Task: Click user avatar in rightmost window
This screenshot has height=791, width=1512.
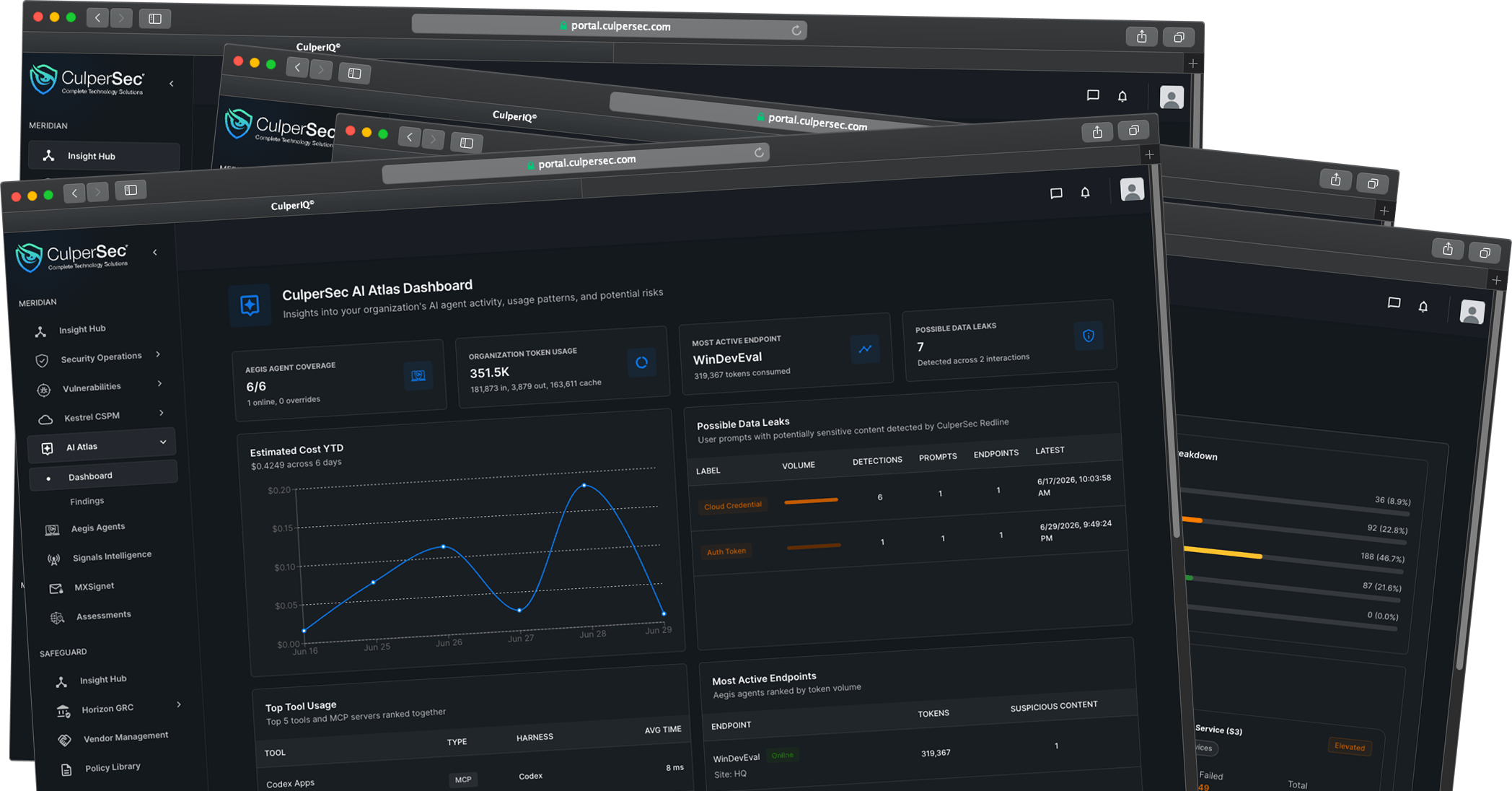Action: (1472, 312)
